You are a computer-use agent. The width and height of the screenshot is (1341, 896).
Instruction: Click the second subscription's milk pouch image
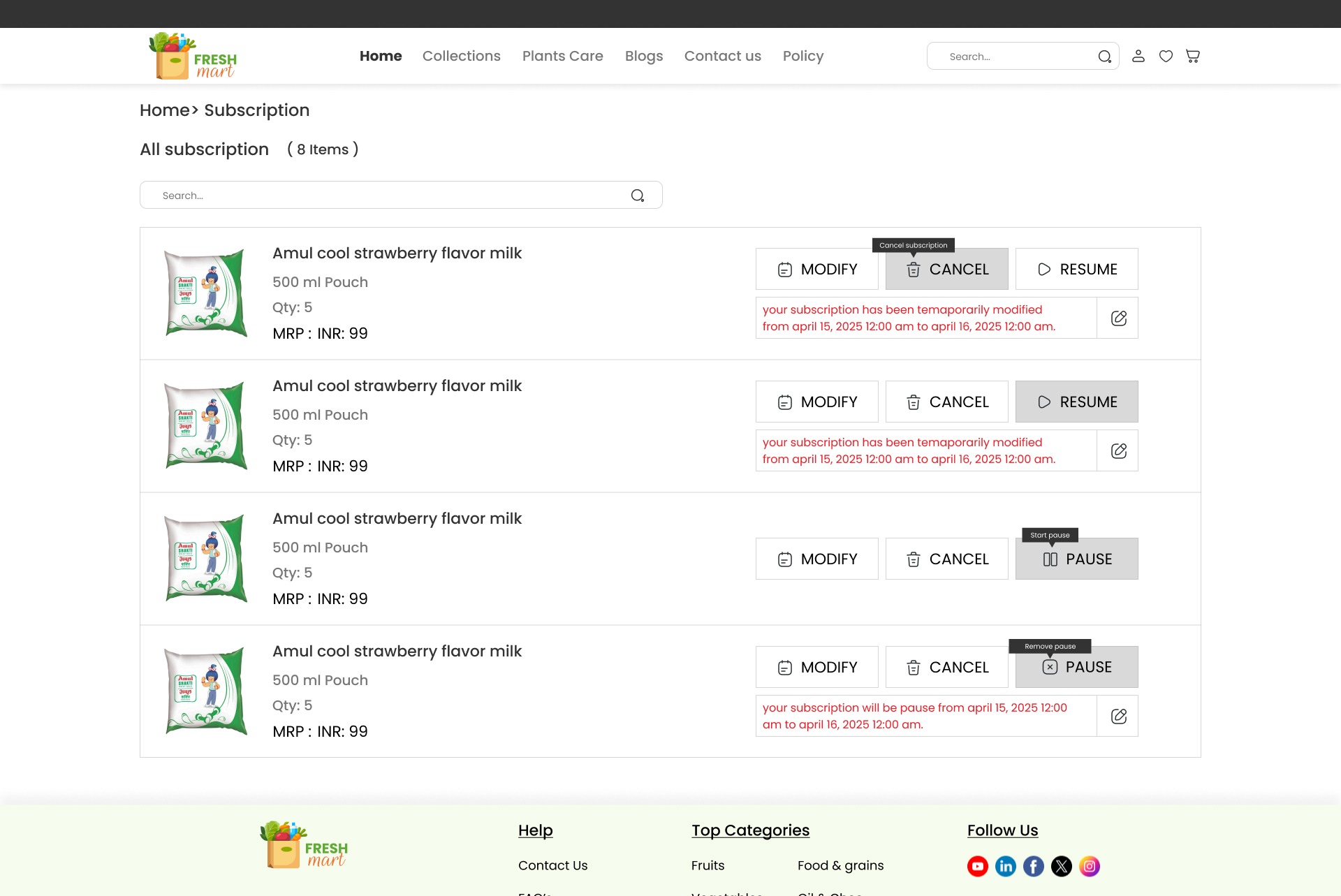click(205, 426)
